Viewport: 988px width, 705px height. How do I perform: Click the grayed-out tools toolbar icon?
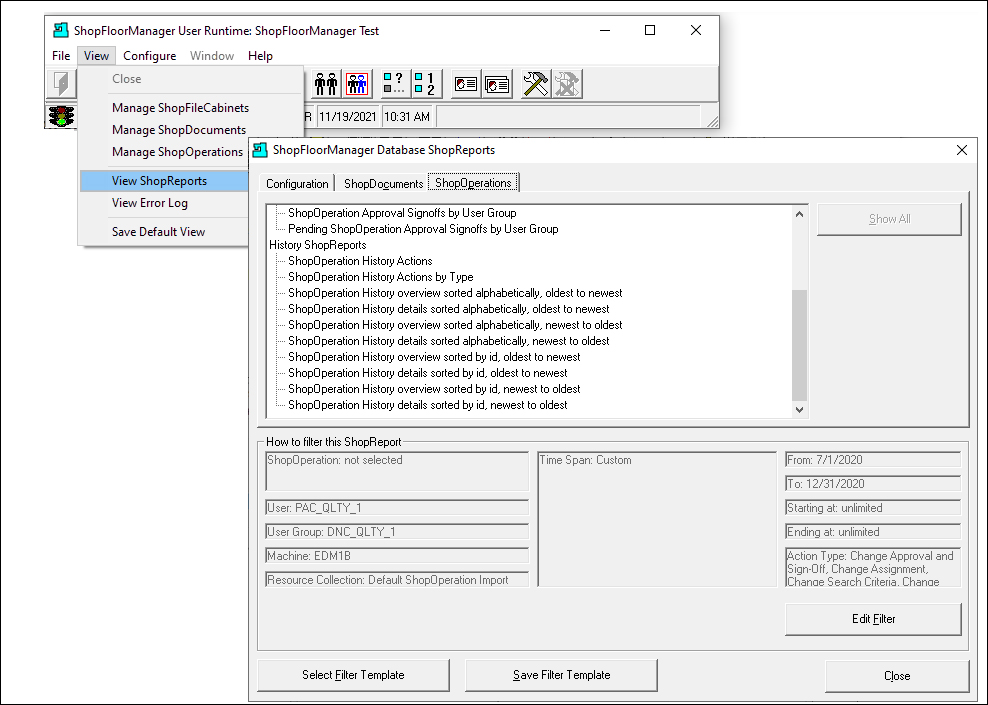(x=567, y=84)
